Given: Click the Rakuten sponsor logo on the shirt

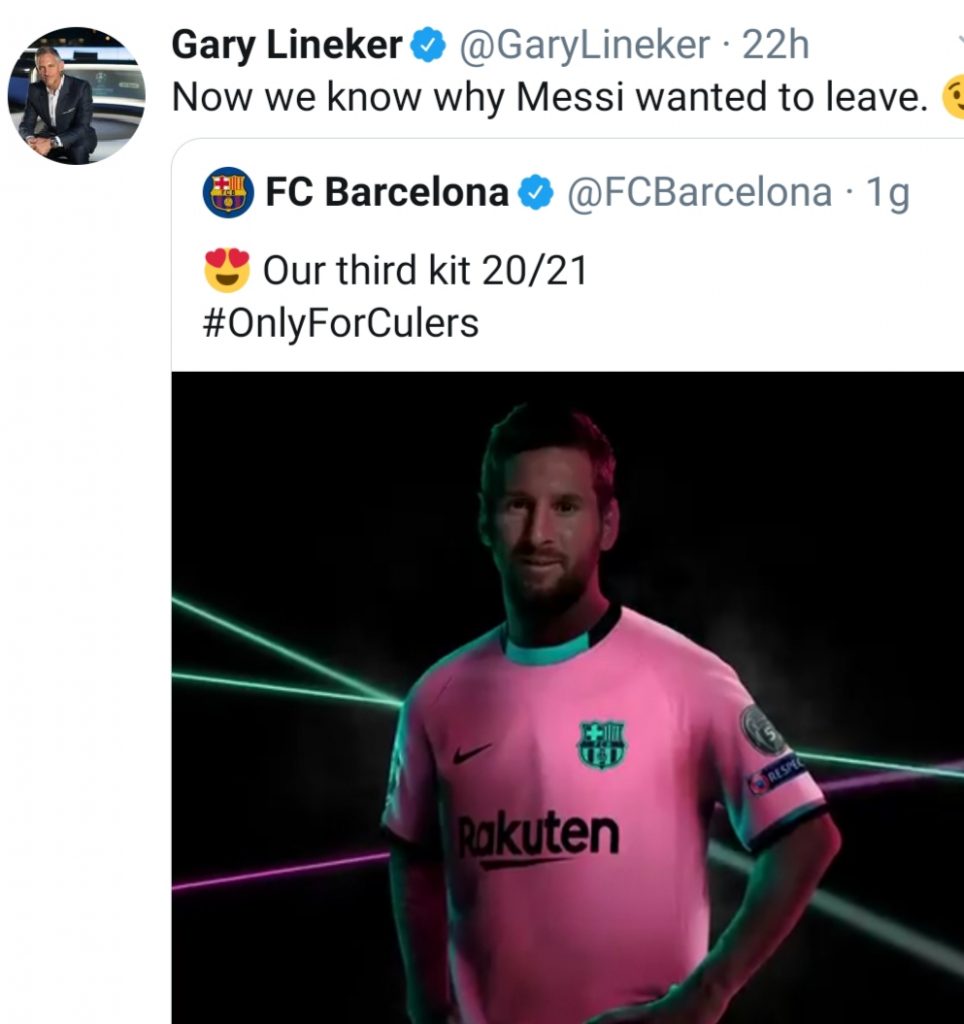Looking at the screenshot, I should (x=538, y=838).
